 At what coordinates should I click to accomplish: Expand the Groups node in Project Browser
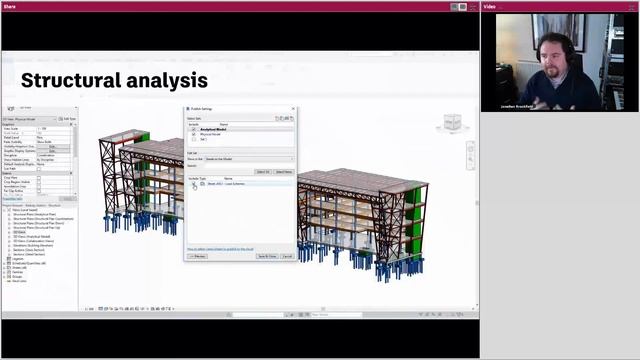tap(5, 277)
